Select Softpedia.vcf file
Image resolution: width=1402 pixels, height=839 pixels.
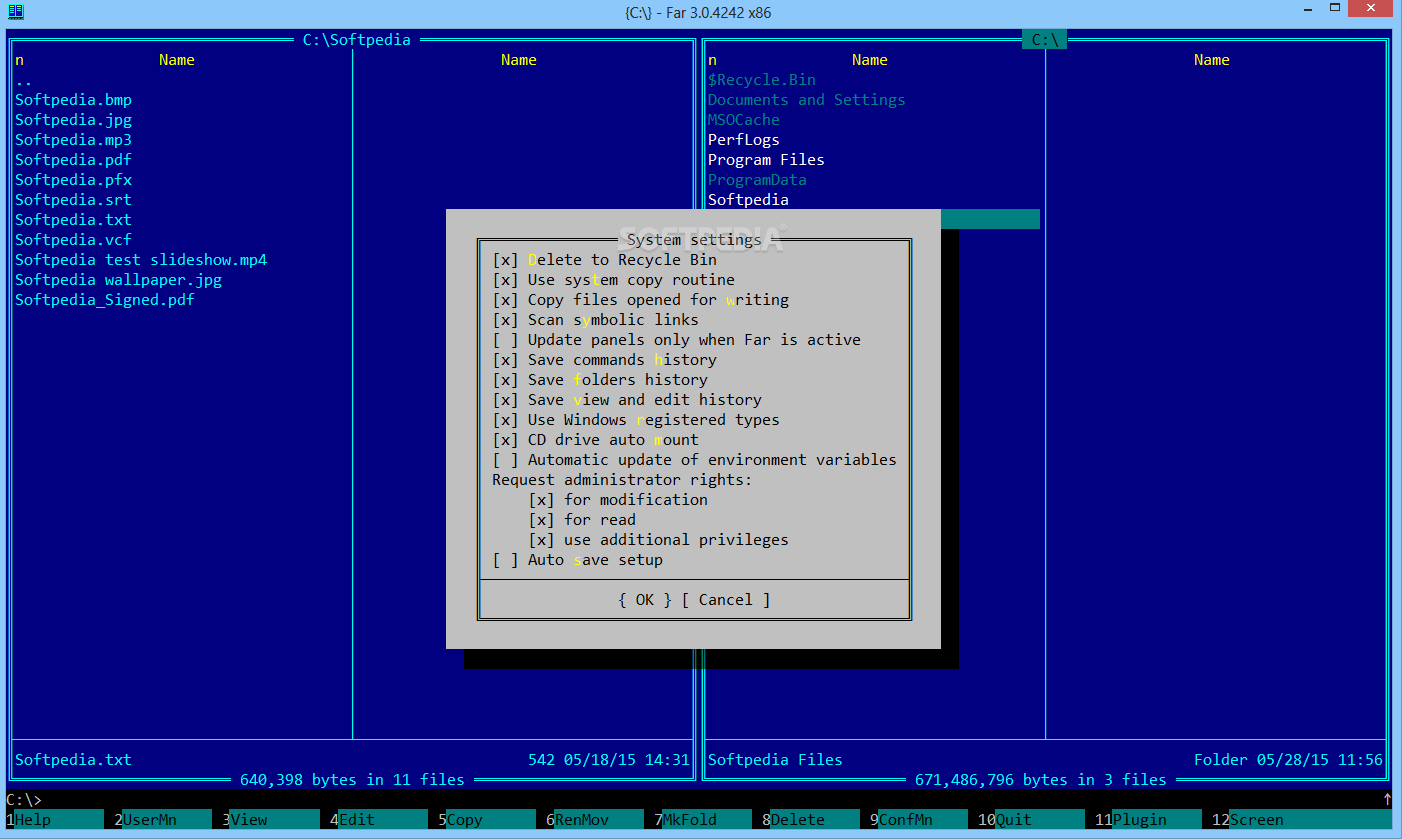[73, 240]
